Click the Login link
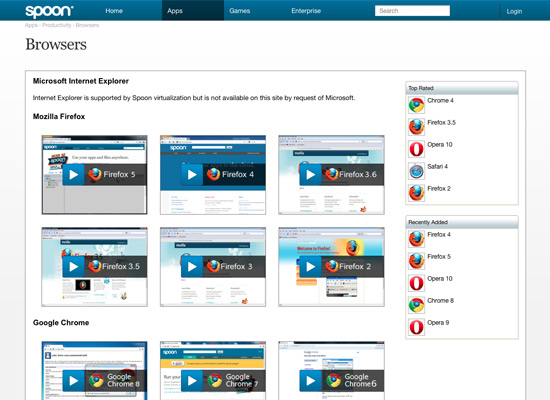 [514, 11]
